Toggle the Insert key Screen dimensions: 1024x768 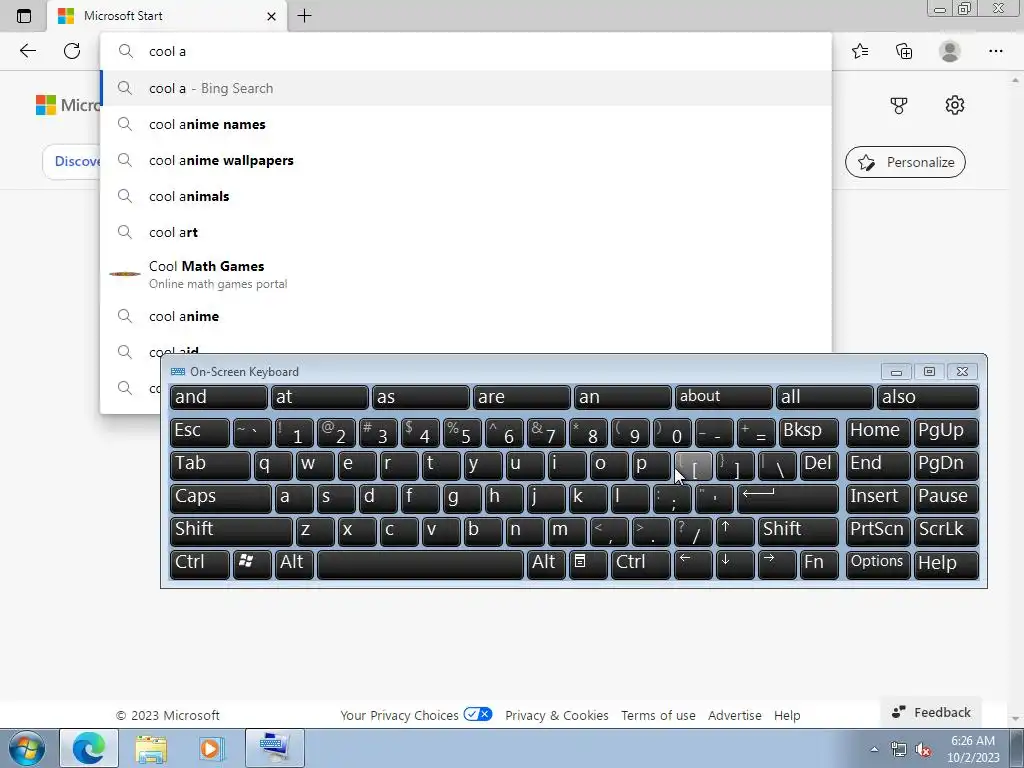878,497
